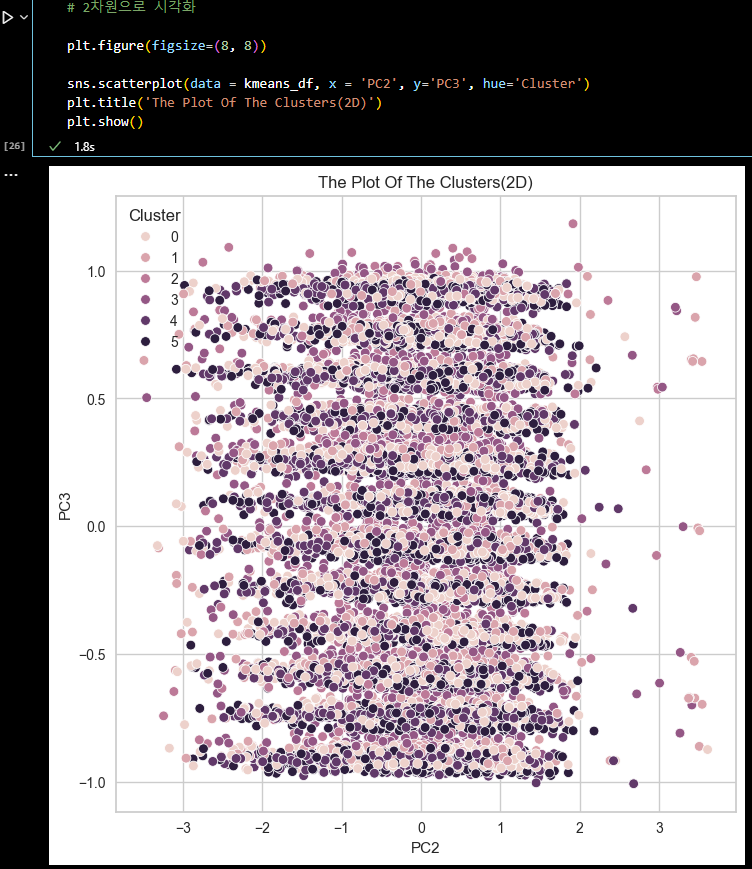Click legend color dot for cluster 5
752x869 pixels.
point(145,341)
